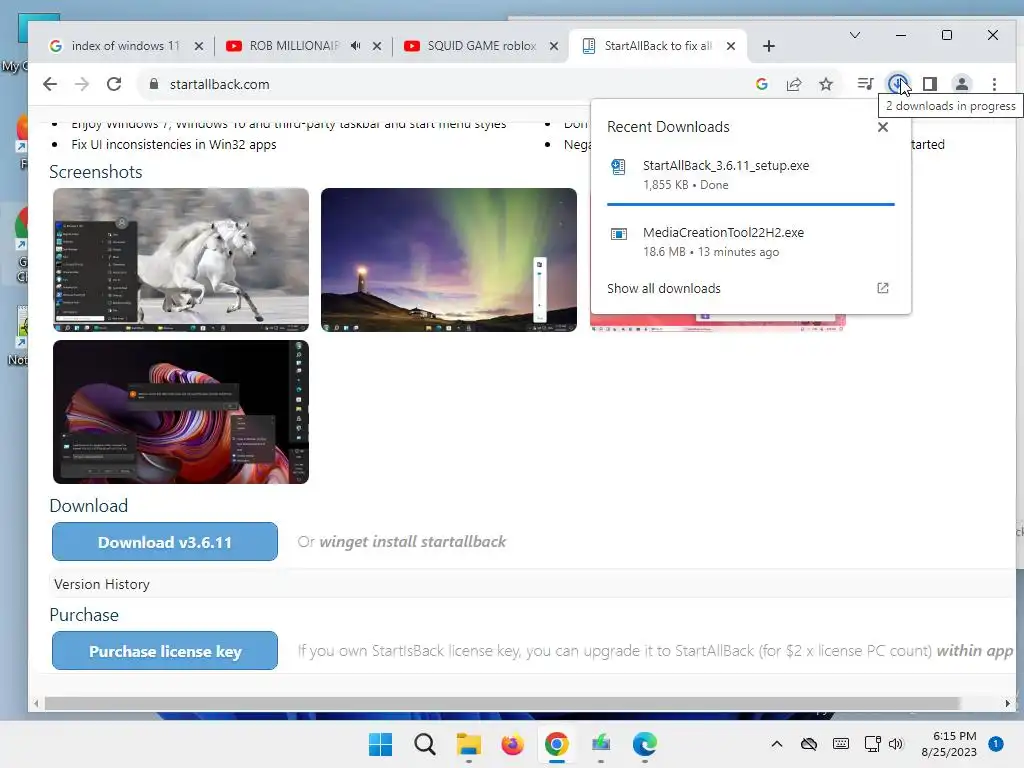Toggle the downloads toolbar icon
This screenshot has height=768, width=1024.
[x=897, y=84]
